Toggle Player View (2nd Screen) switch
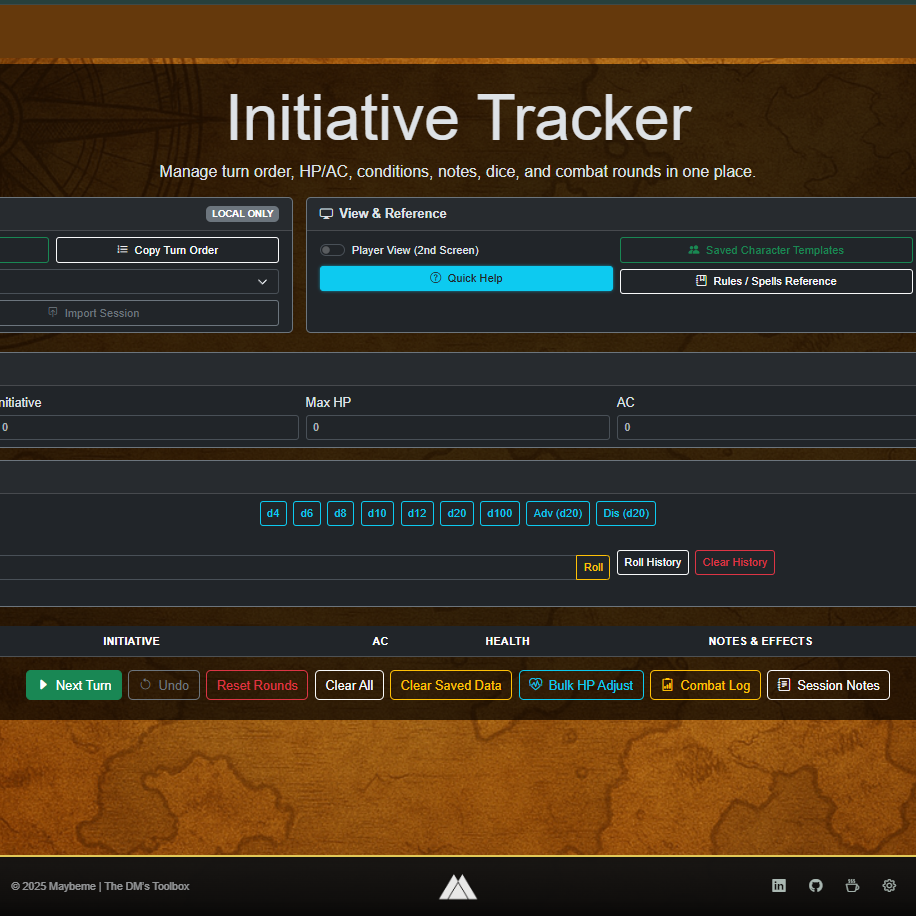916x916 pixels. (x=332, y=250)
